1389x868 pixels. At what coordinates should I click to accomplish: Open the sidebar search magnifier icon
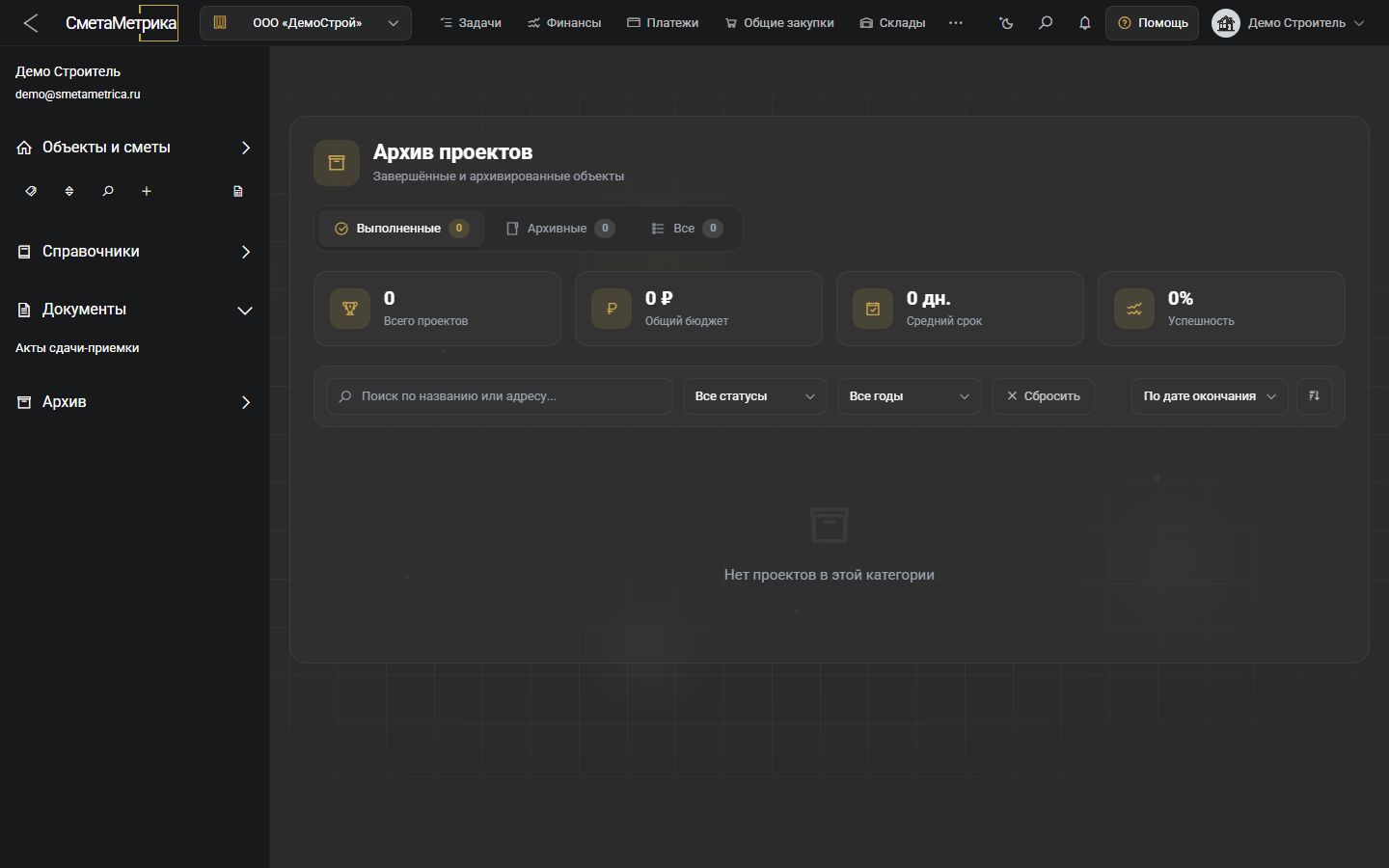point(108,191)
